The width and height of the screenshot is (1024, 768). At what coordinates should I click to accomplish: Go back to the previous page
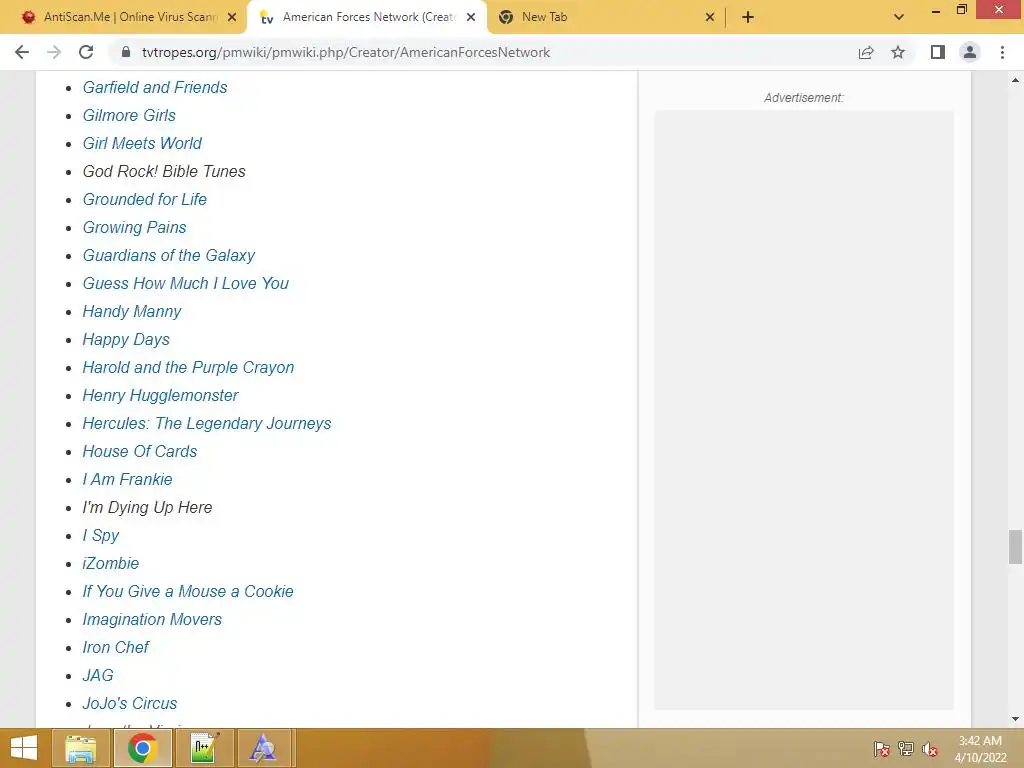(22, 52)
